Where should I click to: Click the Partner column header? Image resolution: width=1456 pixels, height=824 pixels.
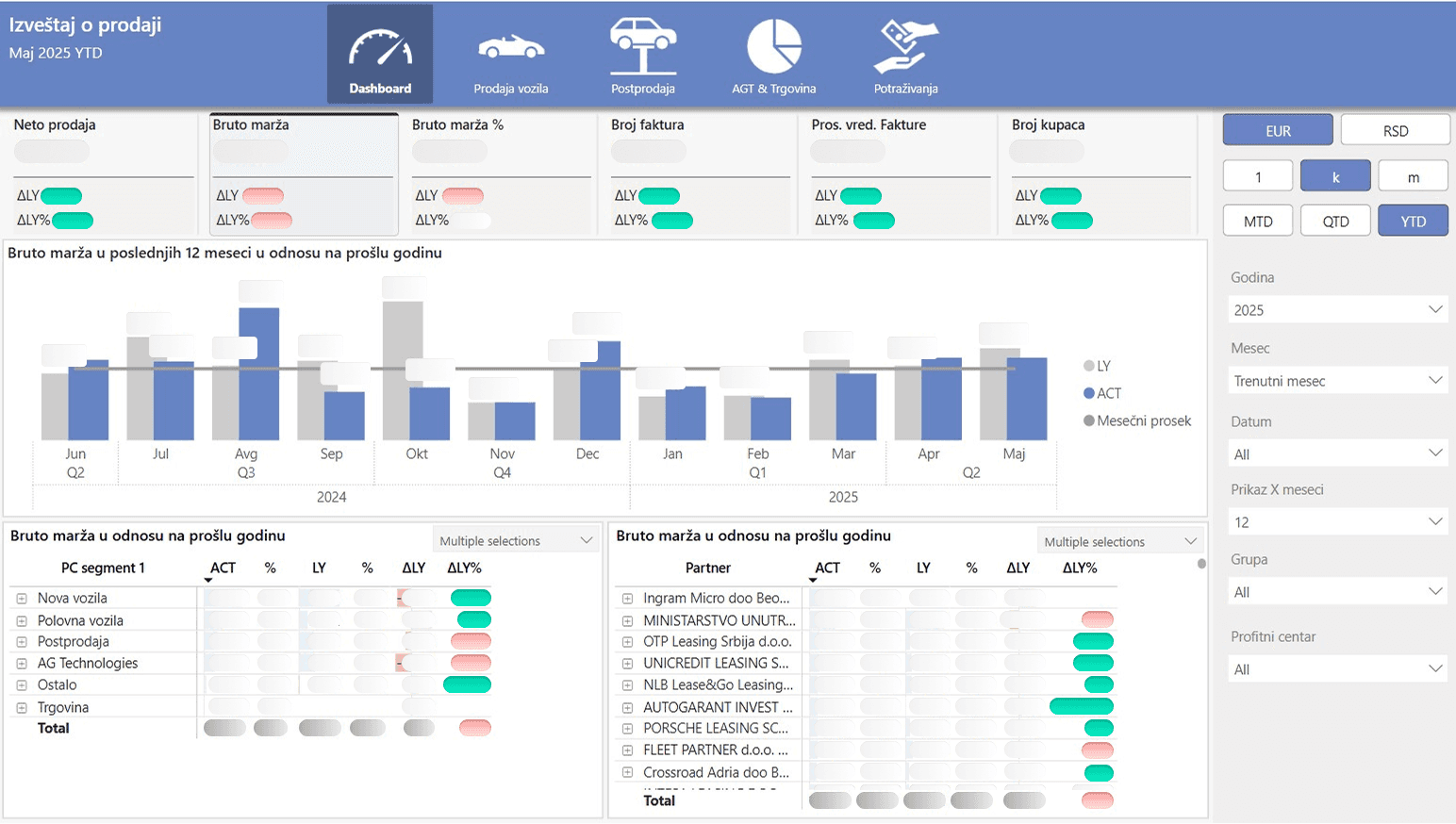pos(708,568)
